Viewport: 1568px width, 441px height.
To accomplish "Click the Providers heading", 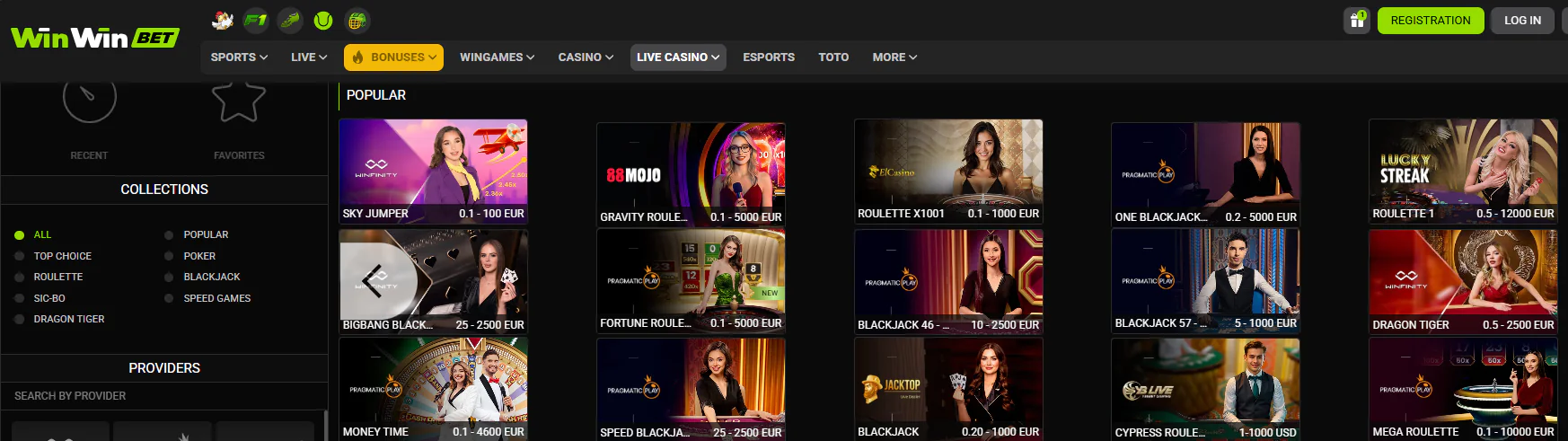I will point(164,368).
